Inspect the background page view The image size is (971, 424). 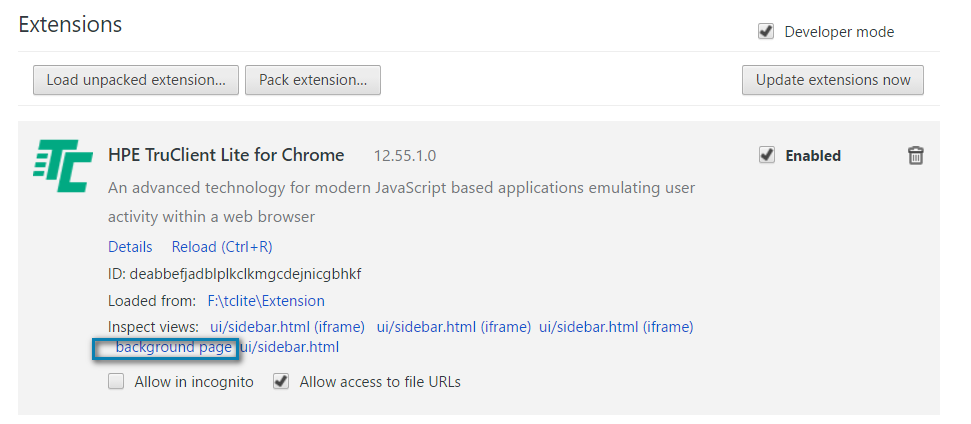[x=173, y=347]
